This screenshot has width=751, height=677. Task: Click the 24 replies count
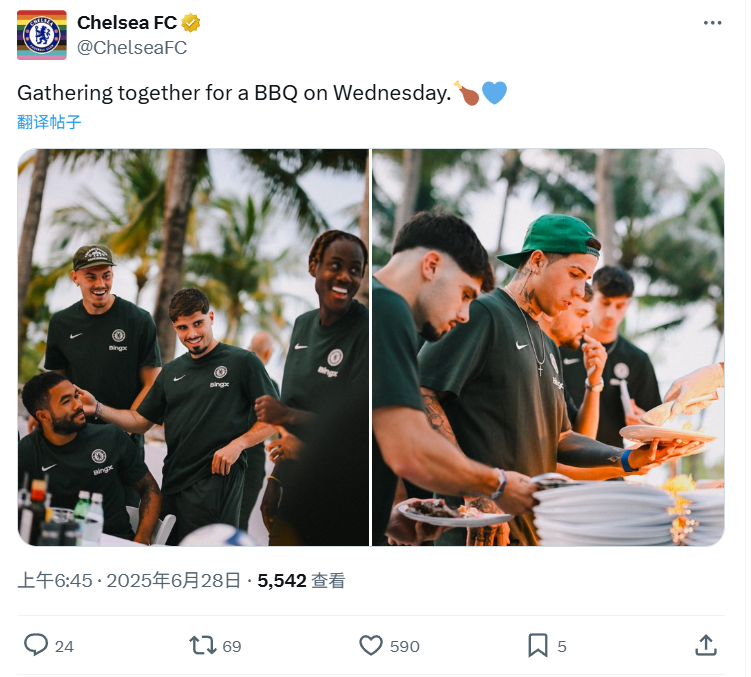click(x=64, y=646)
